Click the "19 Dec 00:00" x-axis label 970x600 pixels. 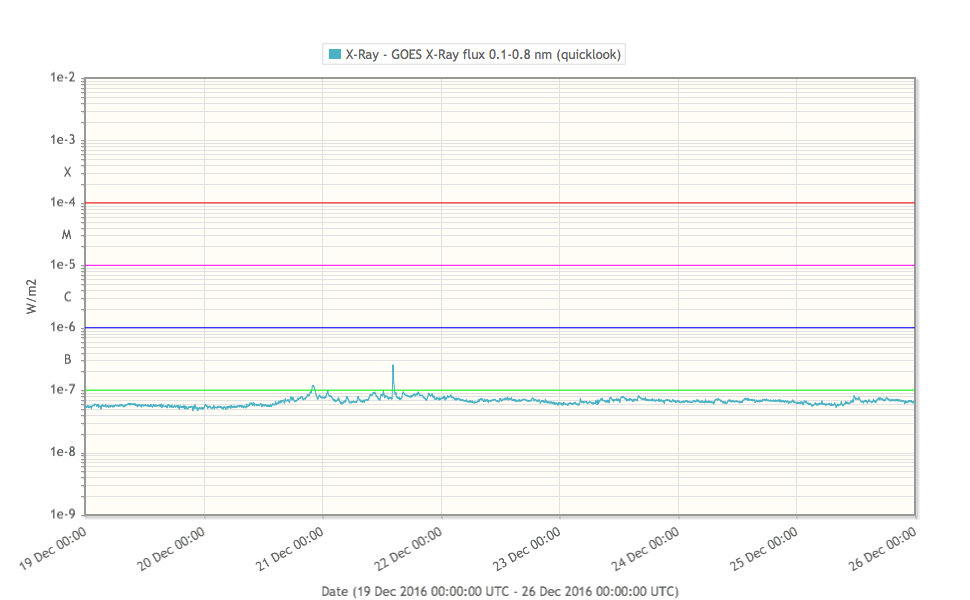pos(53,549)
